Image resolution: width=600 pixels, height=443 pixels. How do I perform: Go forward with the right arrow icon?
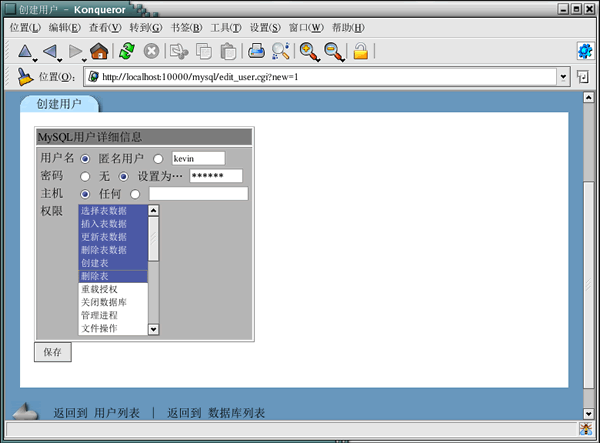pos(75,51)
